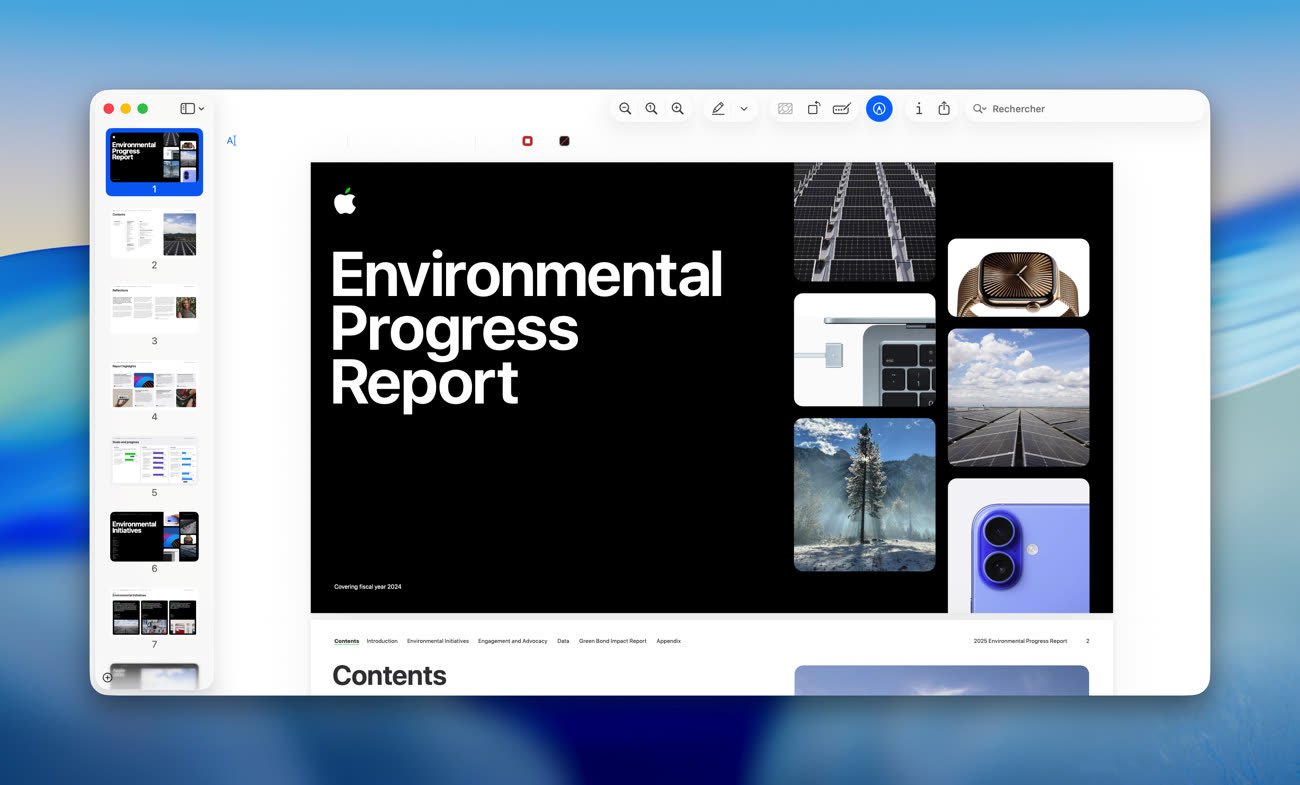Reset zoom with the actual size icon
The width and height of the screenshot is (1300, 785).
point(651,109)
